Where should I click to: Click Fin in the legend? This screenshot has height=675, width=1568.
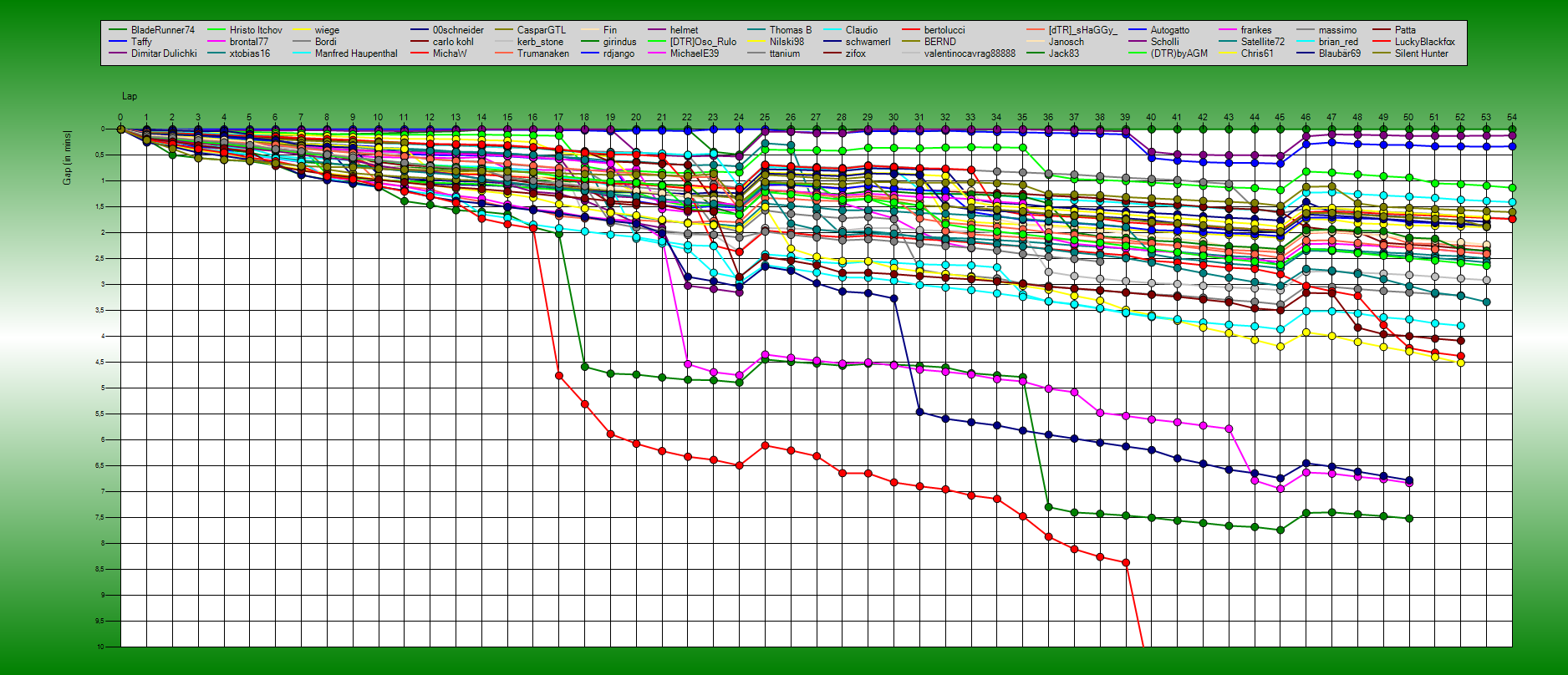coord(610,30)
